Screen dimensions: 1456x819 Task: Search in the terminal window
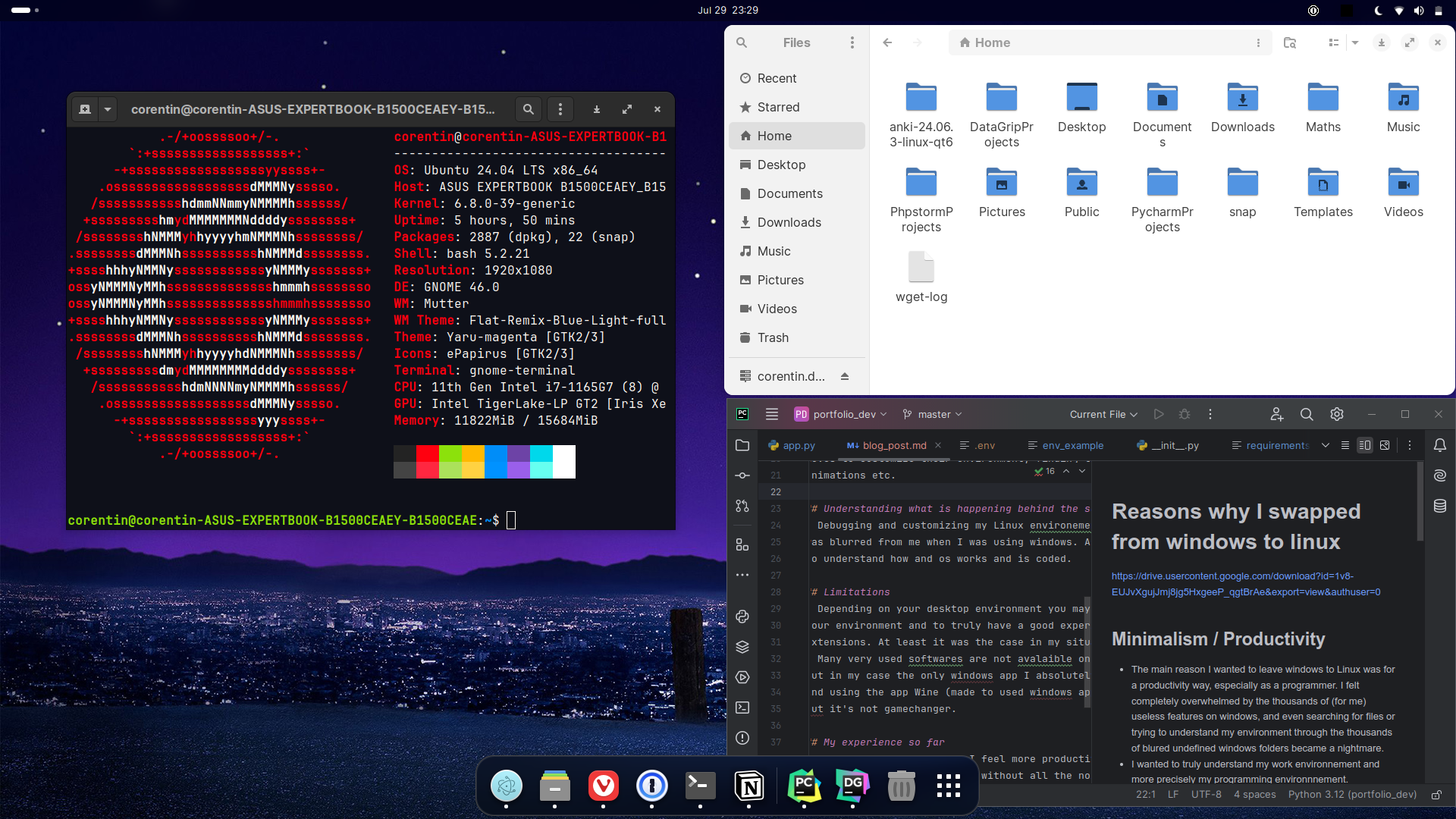529,109
